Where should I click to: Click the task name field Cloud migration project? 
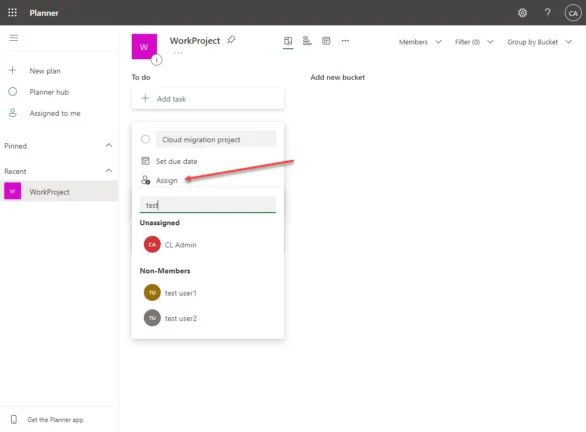216,139
